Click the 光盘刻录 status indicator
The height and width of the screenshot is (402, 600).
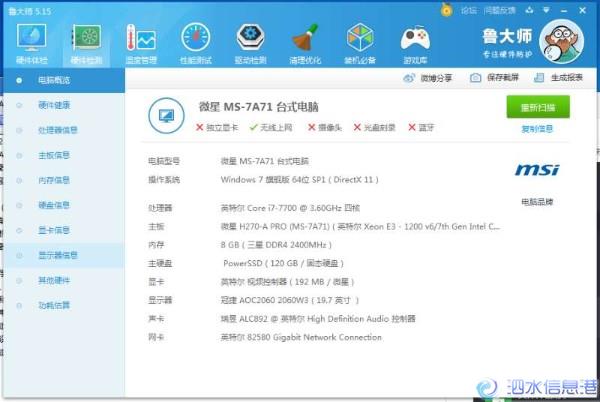point(374,127)
